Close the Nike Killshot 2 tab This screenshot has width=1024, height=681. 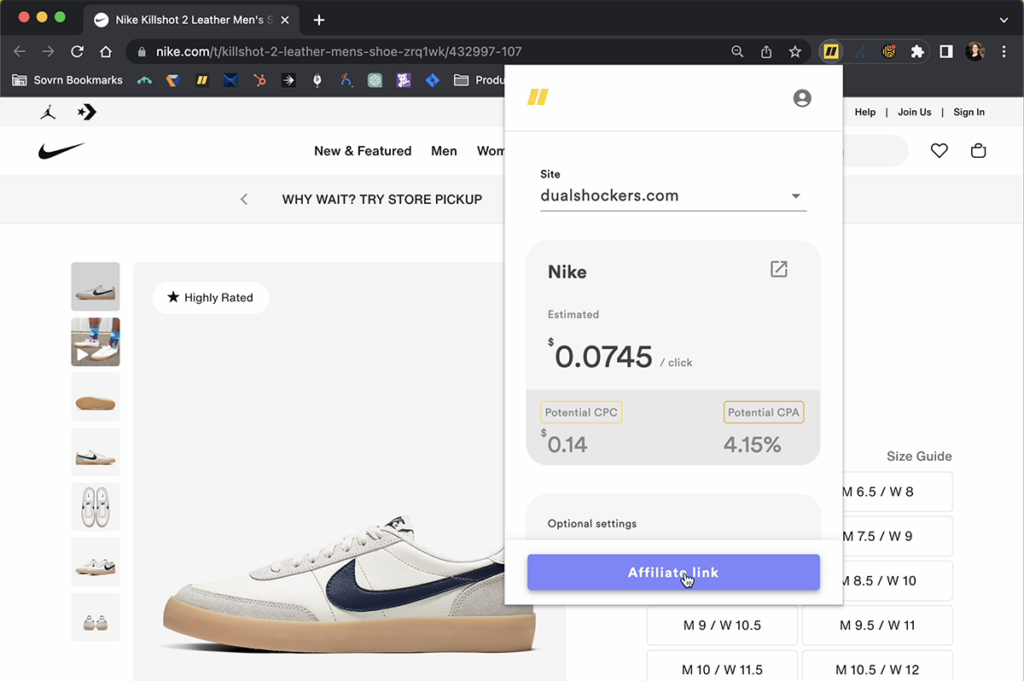285,20
